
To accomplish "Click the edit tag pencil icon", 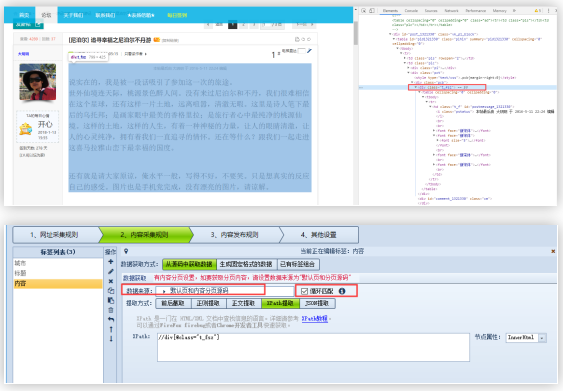I will pyautogui.click(x=111, y=271).
